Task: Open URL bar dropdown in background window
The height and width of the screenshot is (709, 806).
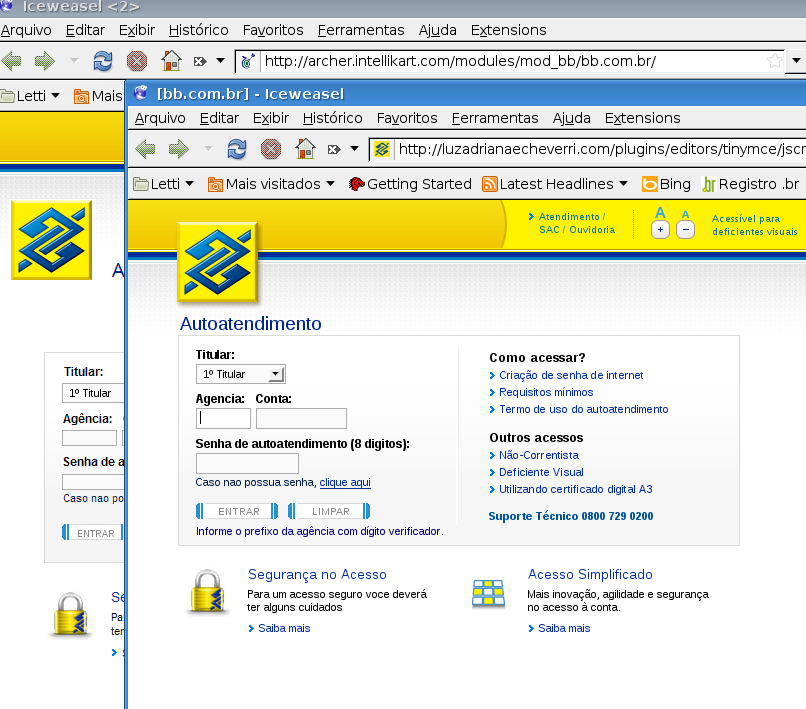Action: pos(796,61)
